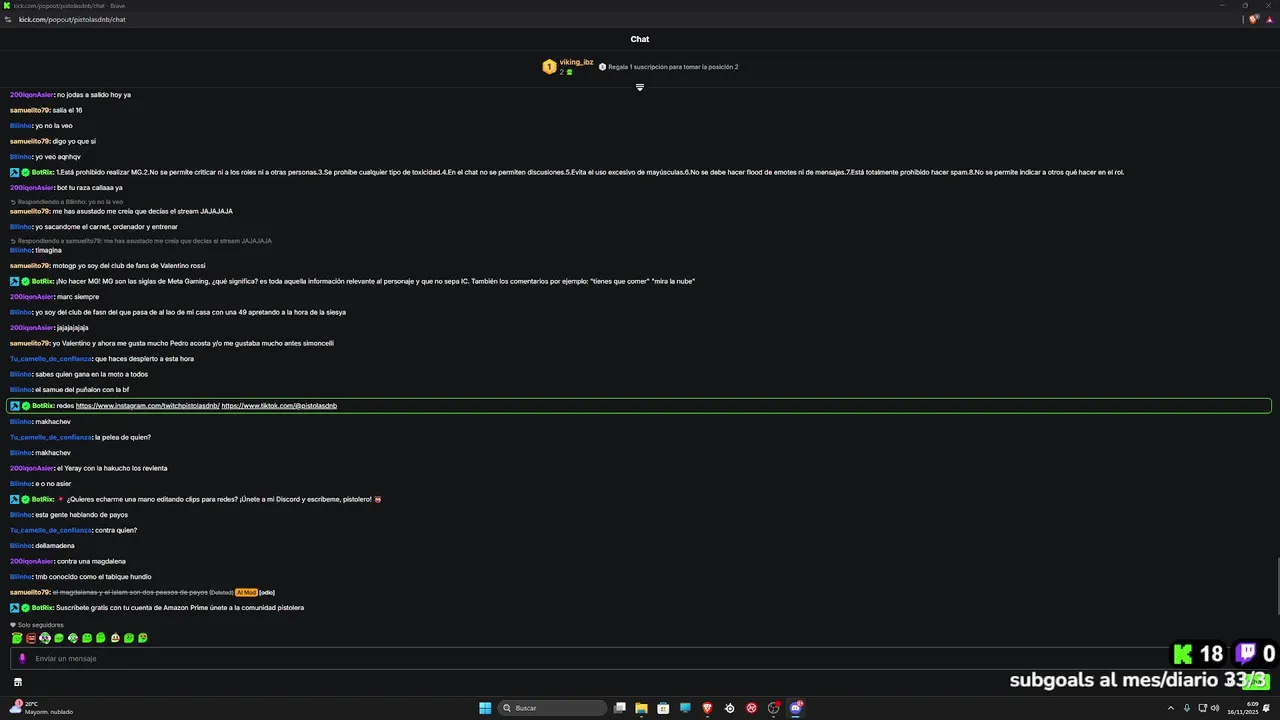Open the viking_ibz profile name
Viewport: 1280px width, 720px height.
pos(576,62)
